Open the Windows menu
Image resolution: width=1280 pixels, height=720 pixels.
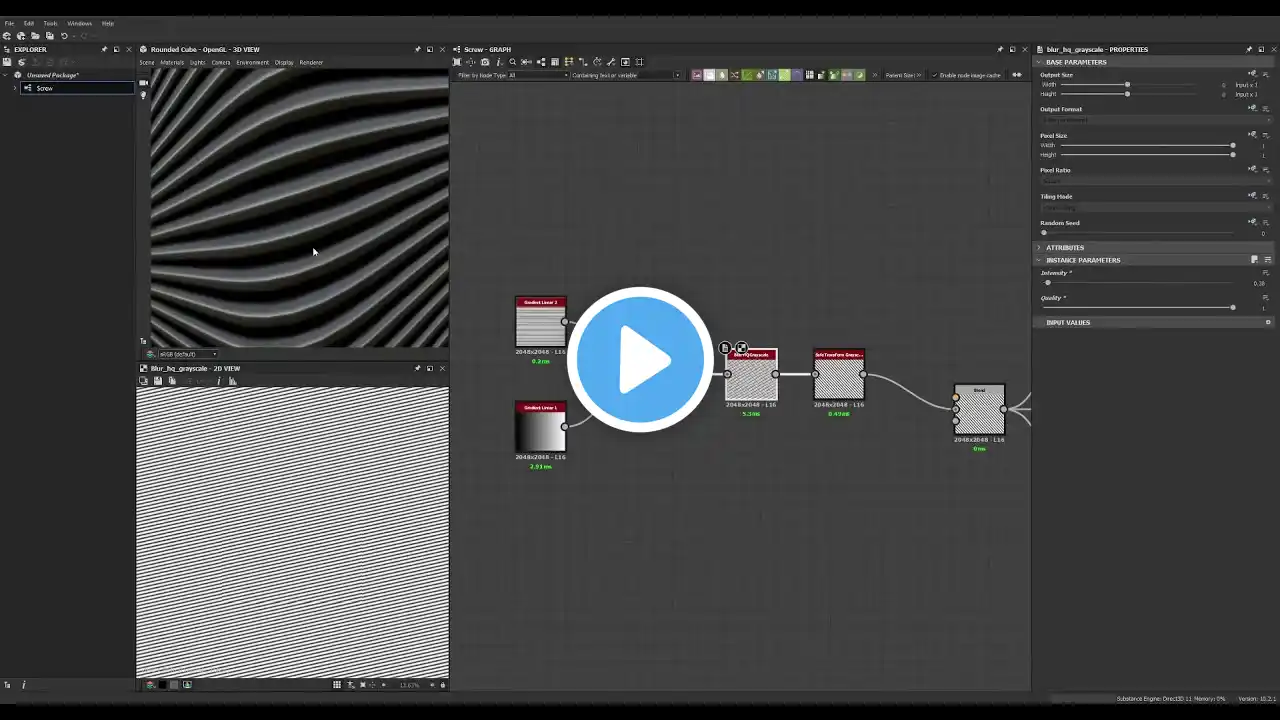point(79,23)
